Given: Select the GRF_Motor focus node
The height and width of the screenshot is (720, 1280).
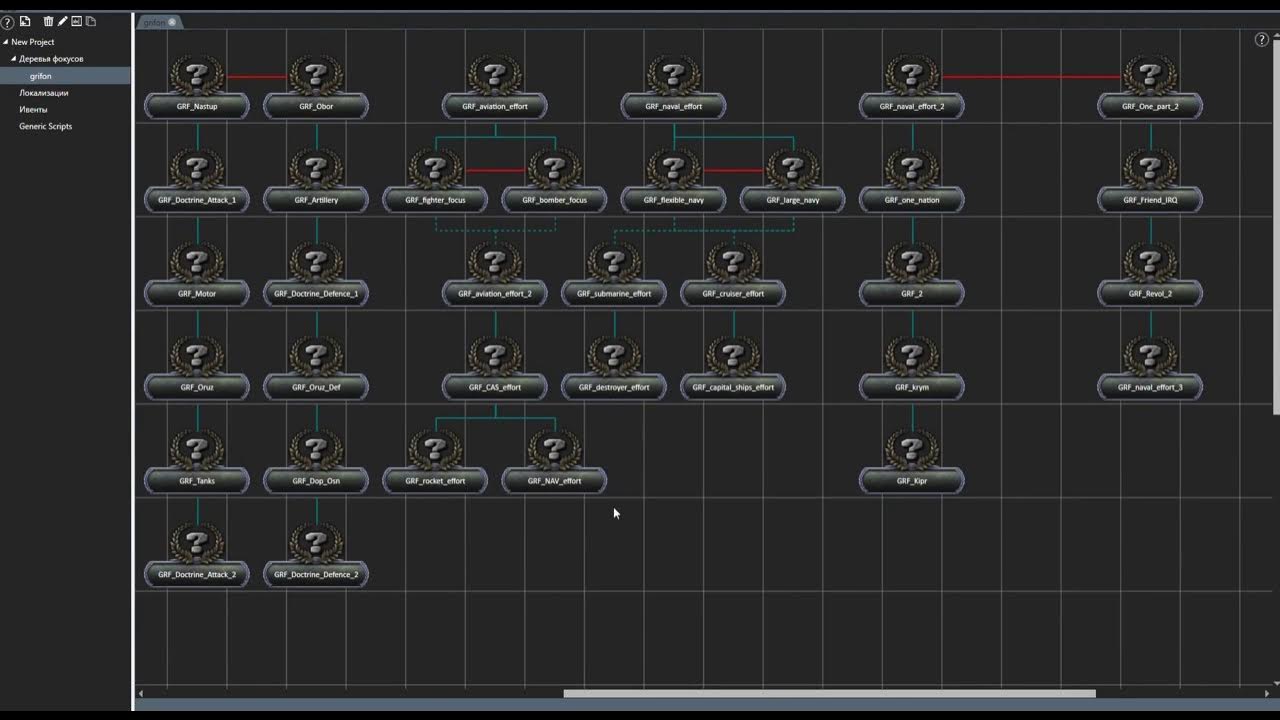Looking at the screenshot, I should pyautogui.click(x=197, y=275).
